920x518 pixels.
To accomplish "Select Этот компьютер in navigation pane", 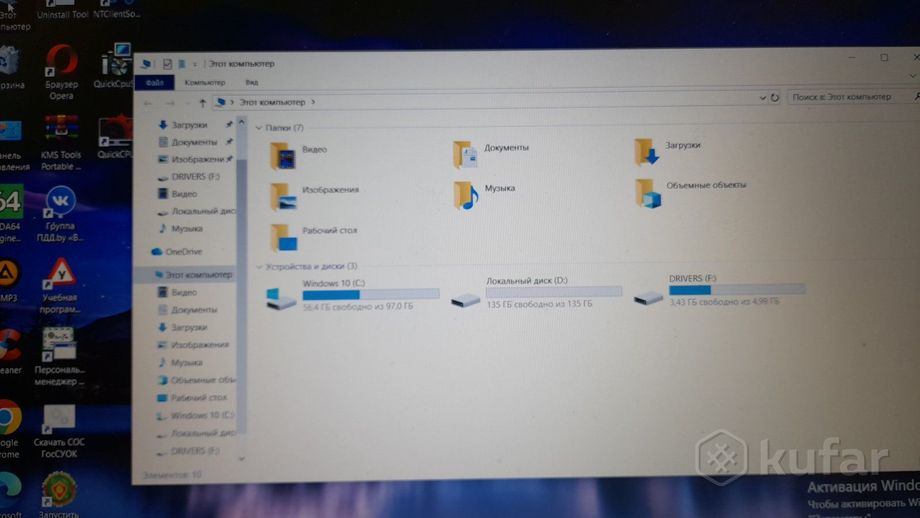I will pyautogui.click(x=193, y=275).
